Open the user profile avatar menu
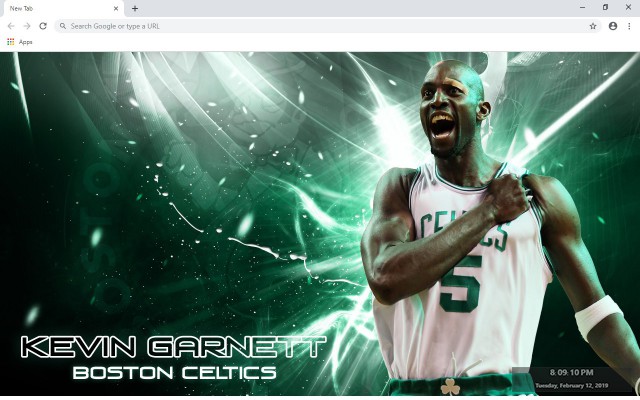 click(613, 26)
